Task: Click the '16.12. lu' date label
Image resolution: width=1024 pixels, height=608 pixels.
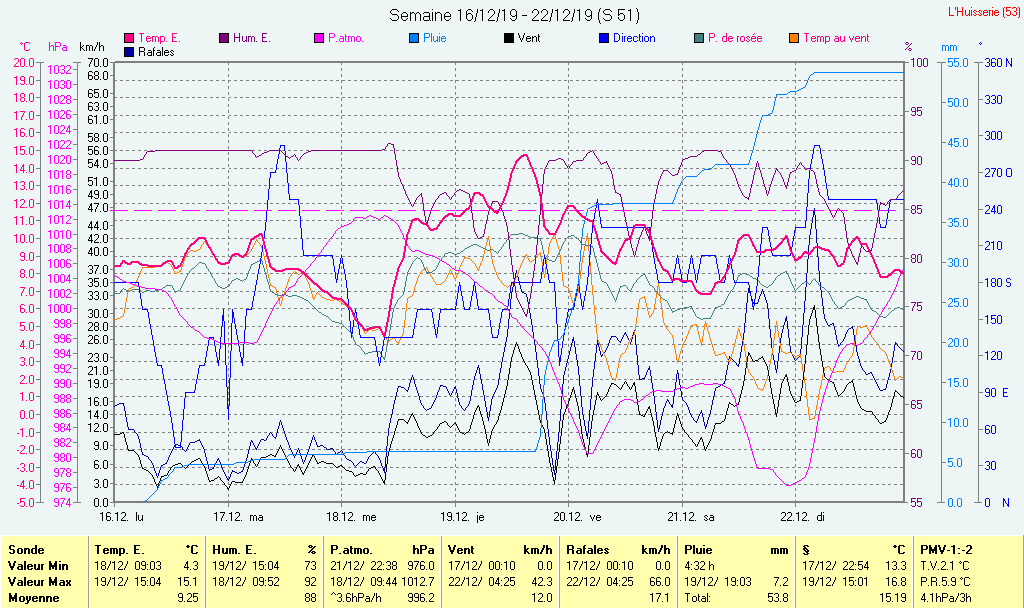Action: pyautogui.click(x=121, y=517)
